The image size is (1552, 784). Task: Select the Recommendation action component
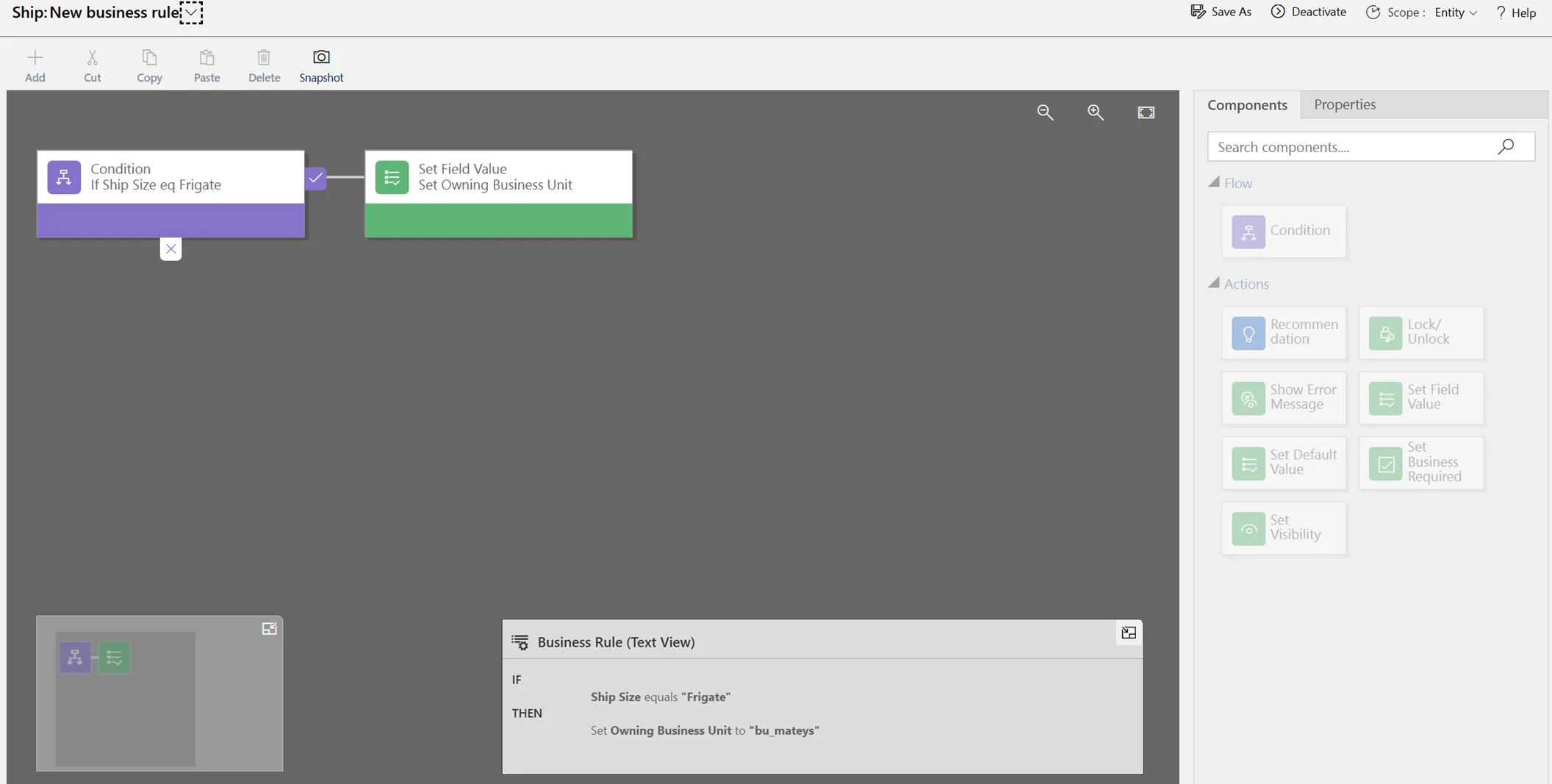(1284, 333)
